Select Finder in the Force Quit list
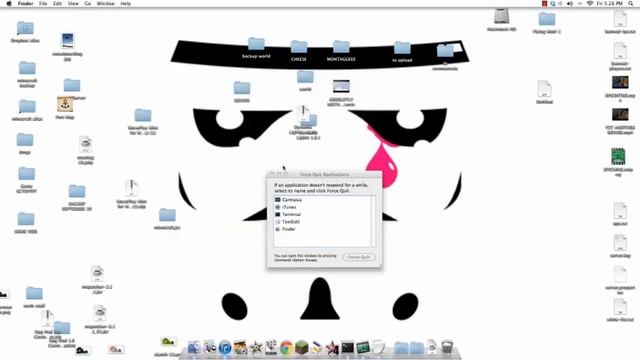The image size is (640, 360). tap(322, 229)
